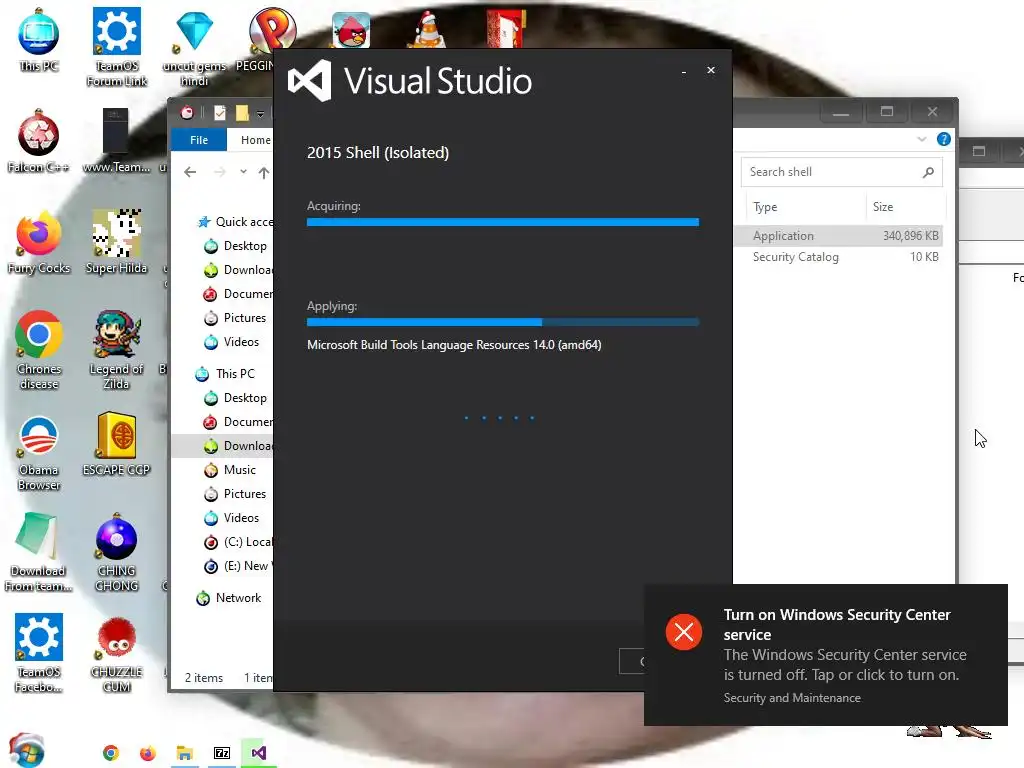Open Download From team notepad icon
The width and height of the screenshot is (1024, 768).
click(x=39, y=553)
